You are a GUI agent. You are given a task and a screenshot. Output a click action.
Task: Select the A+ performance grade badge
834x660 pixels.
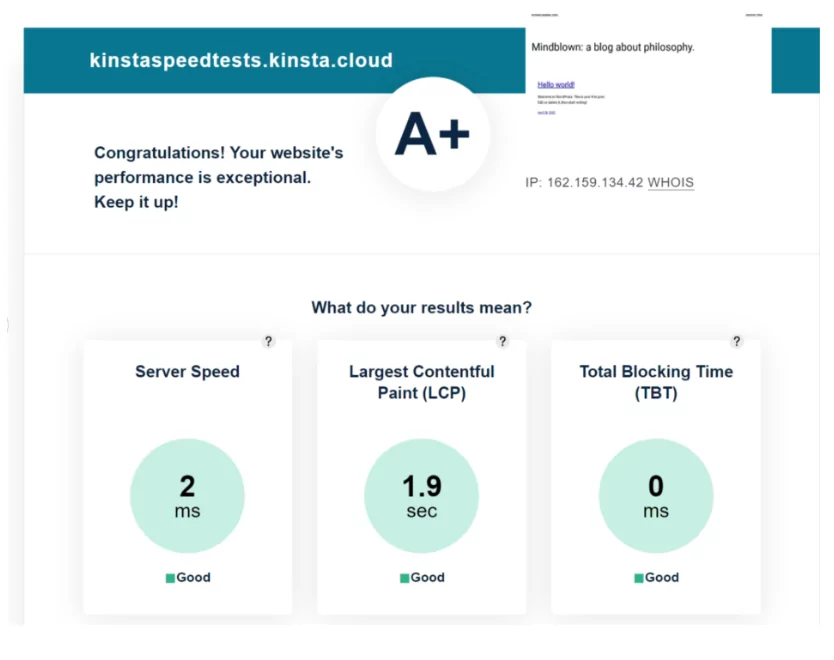[432, 131]
